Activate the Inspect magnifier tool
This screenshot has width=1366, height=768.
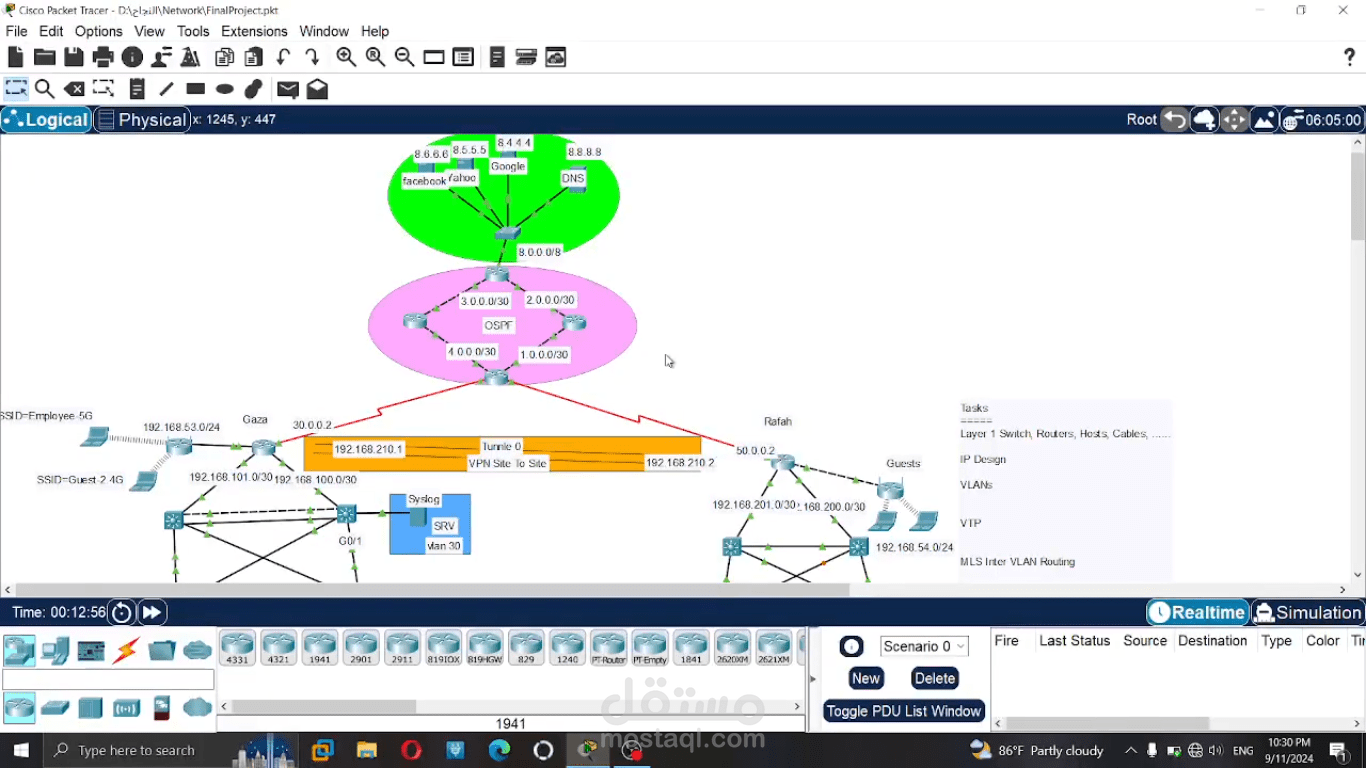click(x=44, y=89)
